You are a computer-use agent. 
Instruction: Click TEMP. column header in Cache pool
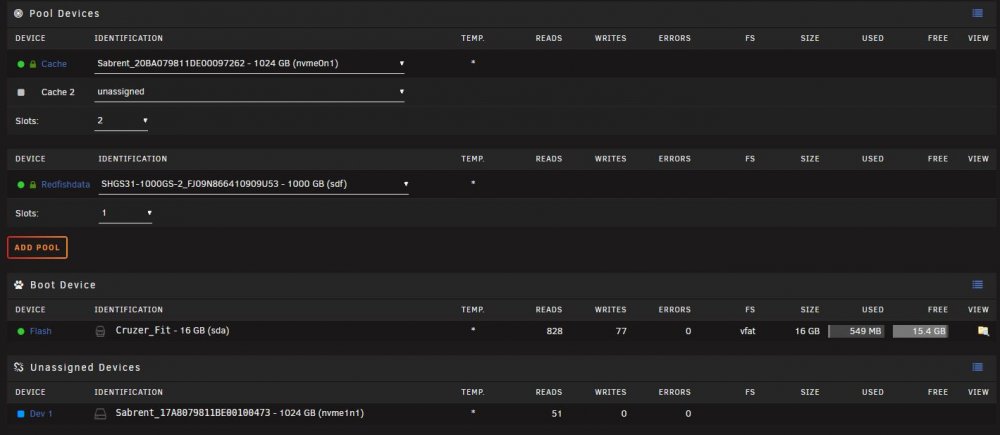point(473,38)
